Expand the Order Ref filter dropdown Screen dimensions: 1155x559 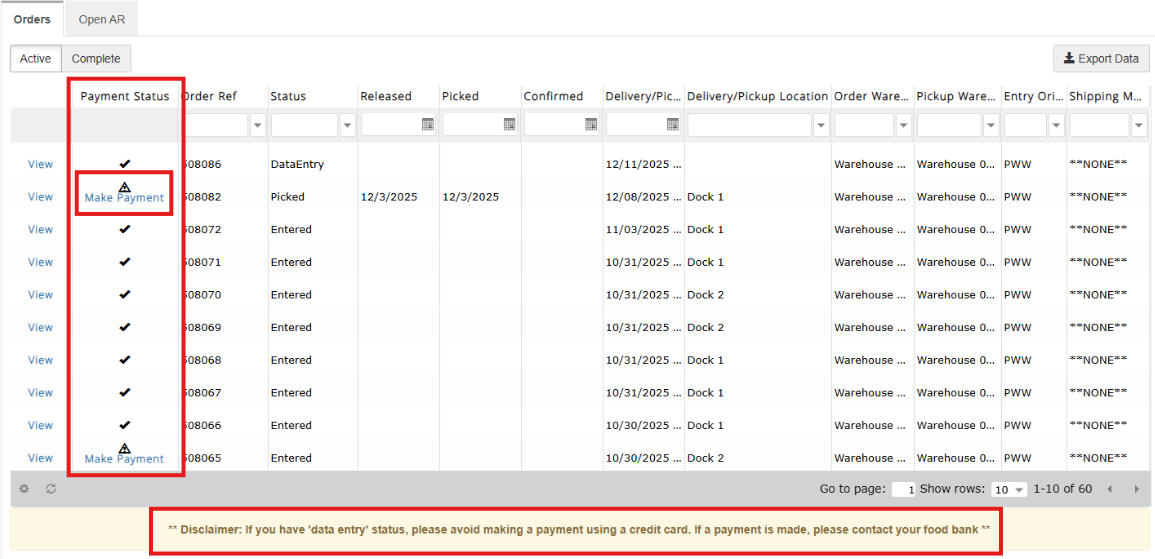[x=258, y=125]
